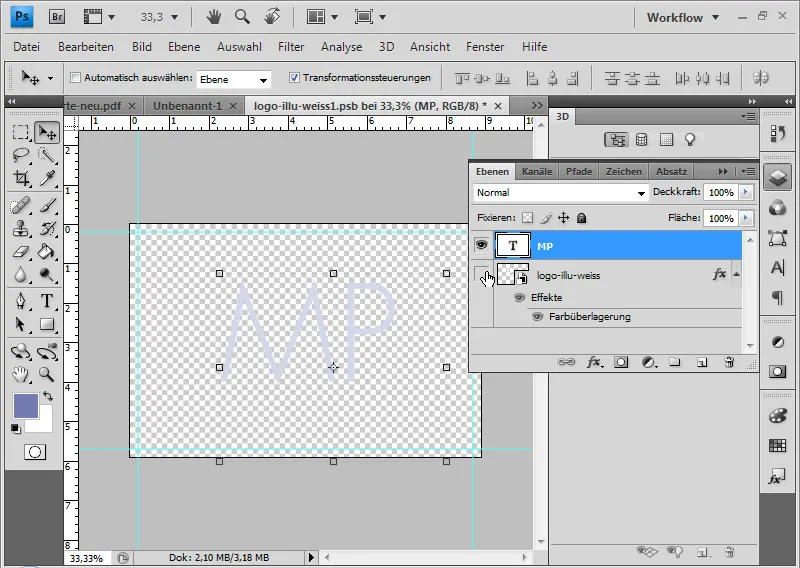The height and width of the screenshot is (568, 800).
Task: Click the Deckkraft 100% input field
Action: point(721,192)
